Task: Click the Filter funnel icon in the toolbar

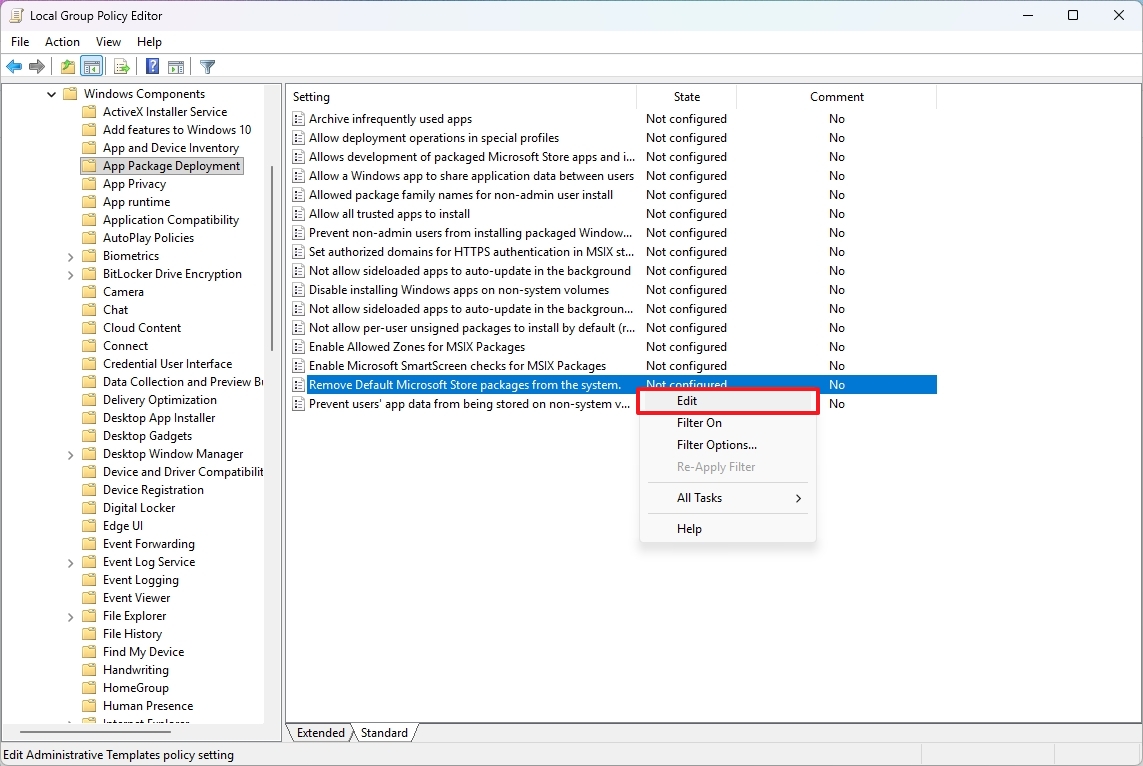Action: point(207,66)
